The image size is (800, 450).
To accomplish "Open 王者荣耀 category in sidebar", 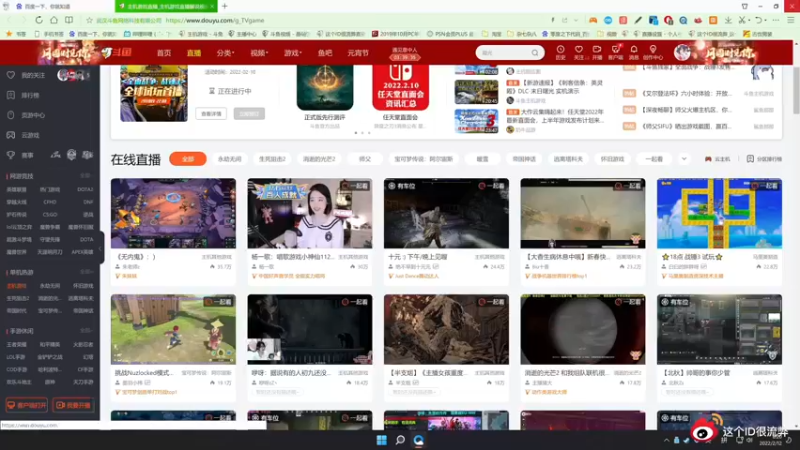I will click(16, 344).
